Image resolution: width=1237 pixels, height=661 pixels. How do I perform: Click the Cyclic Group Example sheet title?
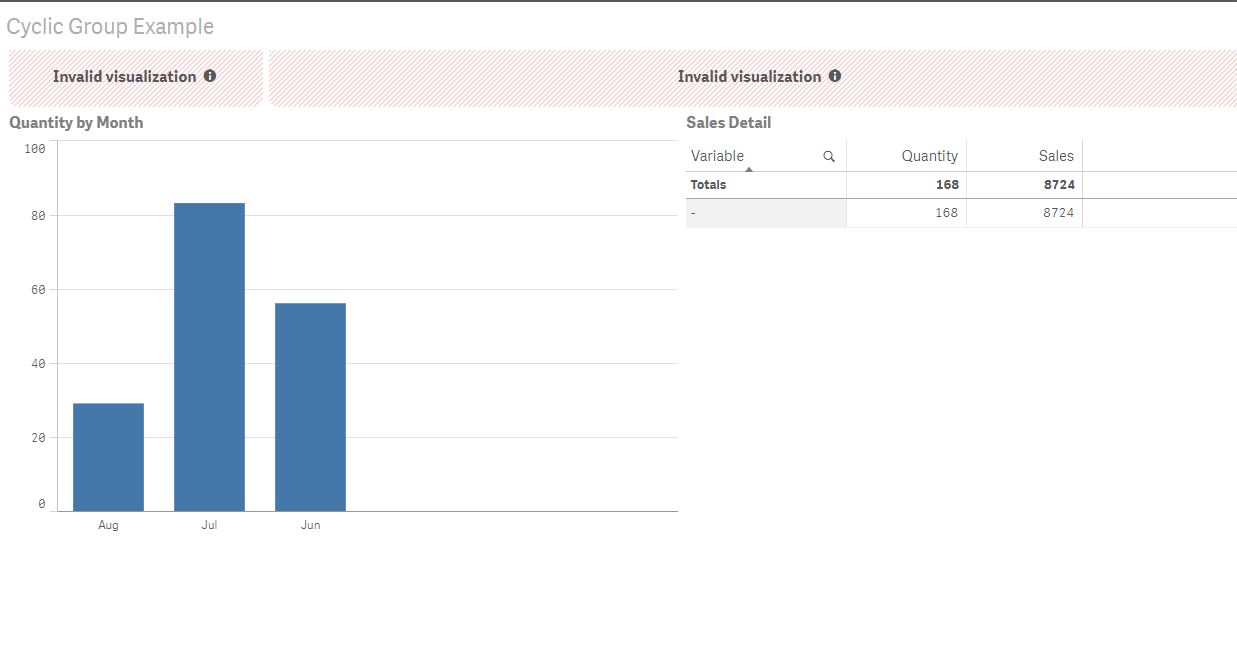click(110, 27)
